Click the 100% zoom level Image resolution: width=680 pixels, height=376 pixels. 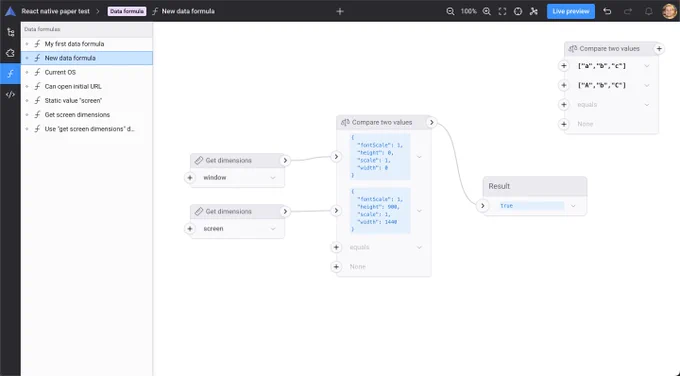coord(468,11)
